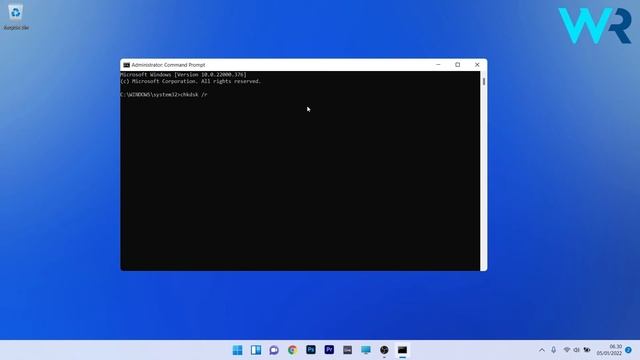Click the Microsoft Windows version line
The width and height of the screenshot is (640, 360).
coord(183,75)
